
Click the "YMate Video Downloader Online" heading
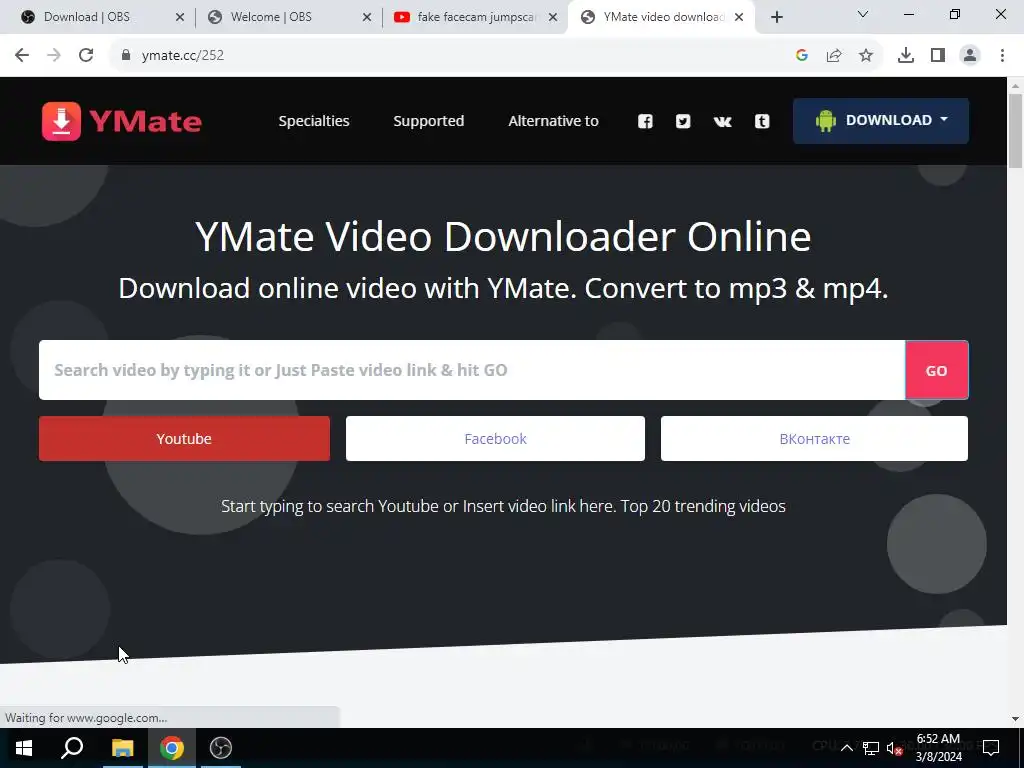coord(503,236)
